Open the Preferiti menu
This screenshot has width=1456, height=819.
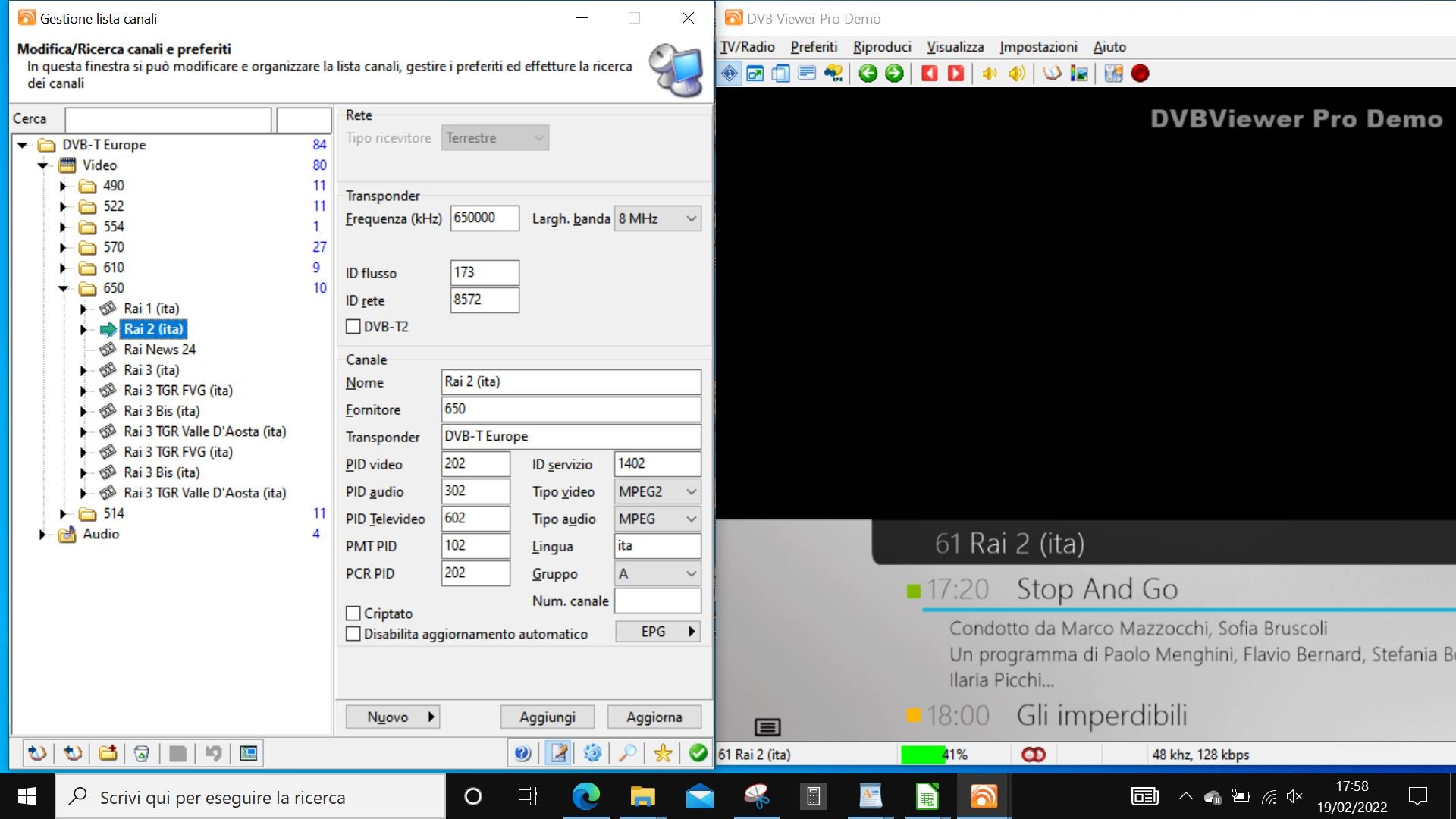point(814,47)
